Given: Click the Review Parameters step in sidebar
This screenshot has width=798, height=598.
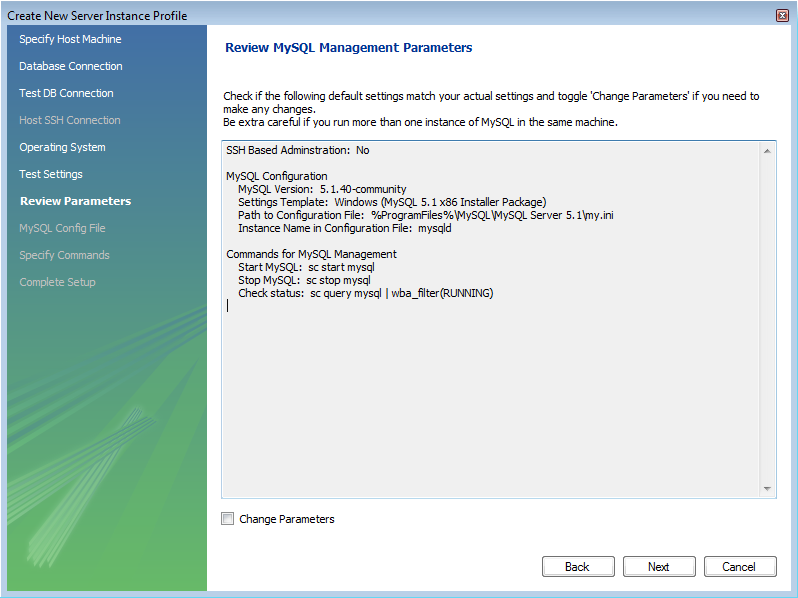Looking at the screenshot, I should (x=75, y=201).
